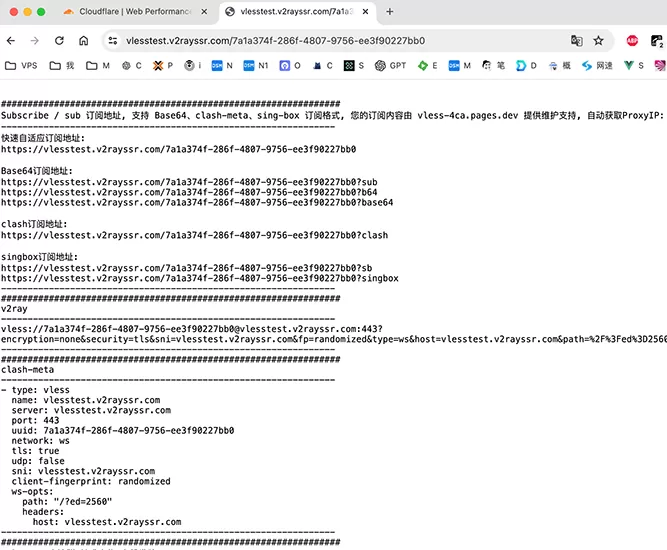
Task: Open the 网速 speed bookmark
Action: tap(597, 66)
